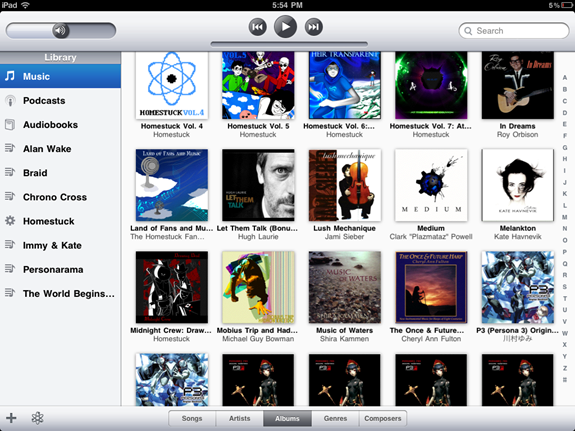This screenshot has height=431, width=575.
Task: Open the Homestuck Vol. 4 album cover
Action: 172,85
